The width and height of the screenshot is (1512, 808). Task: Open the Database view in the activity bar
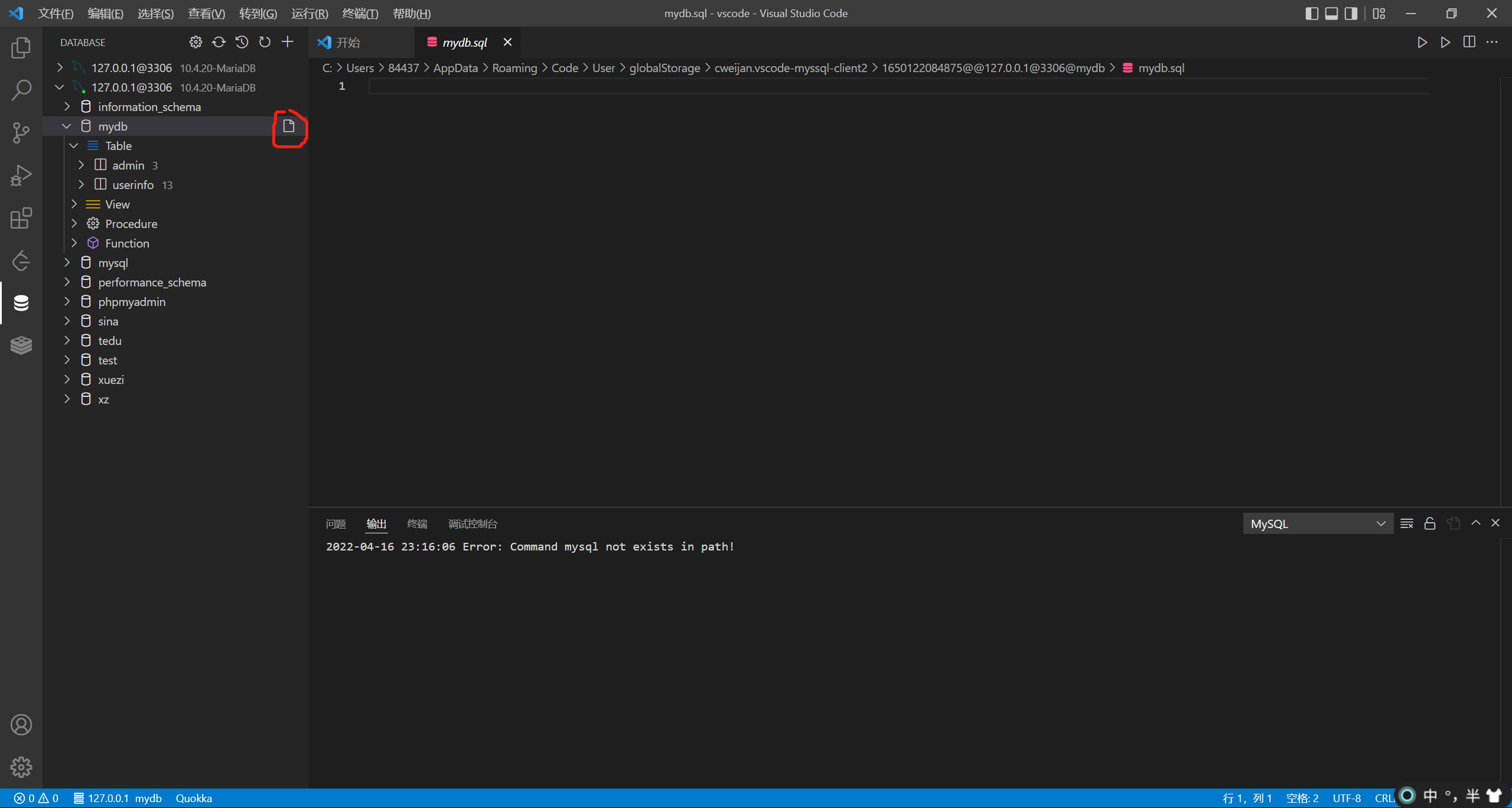pos(21,303)
